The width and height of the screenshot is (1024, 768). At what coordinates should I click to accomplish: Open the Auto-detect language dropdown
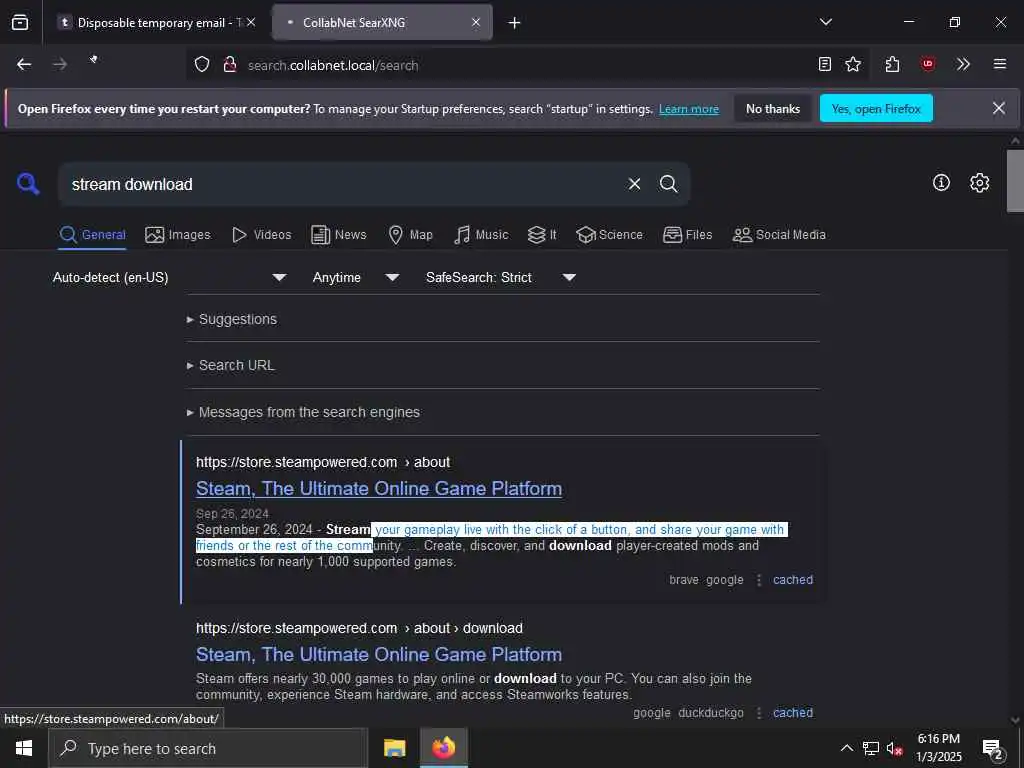(x=170, y=278)
